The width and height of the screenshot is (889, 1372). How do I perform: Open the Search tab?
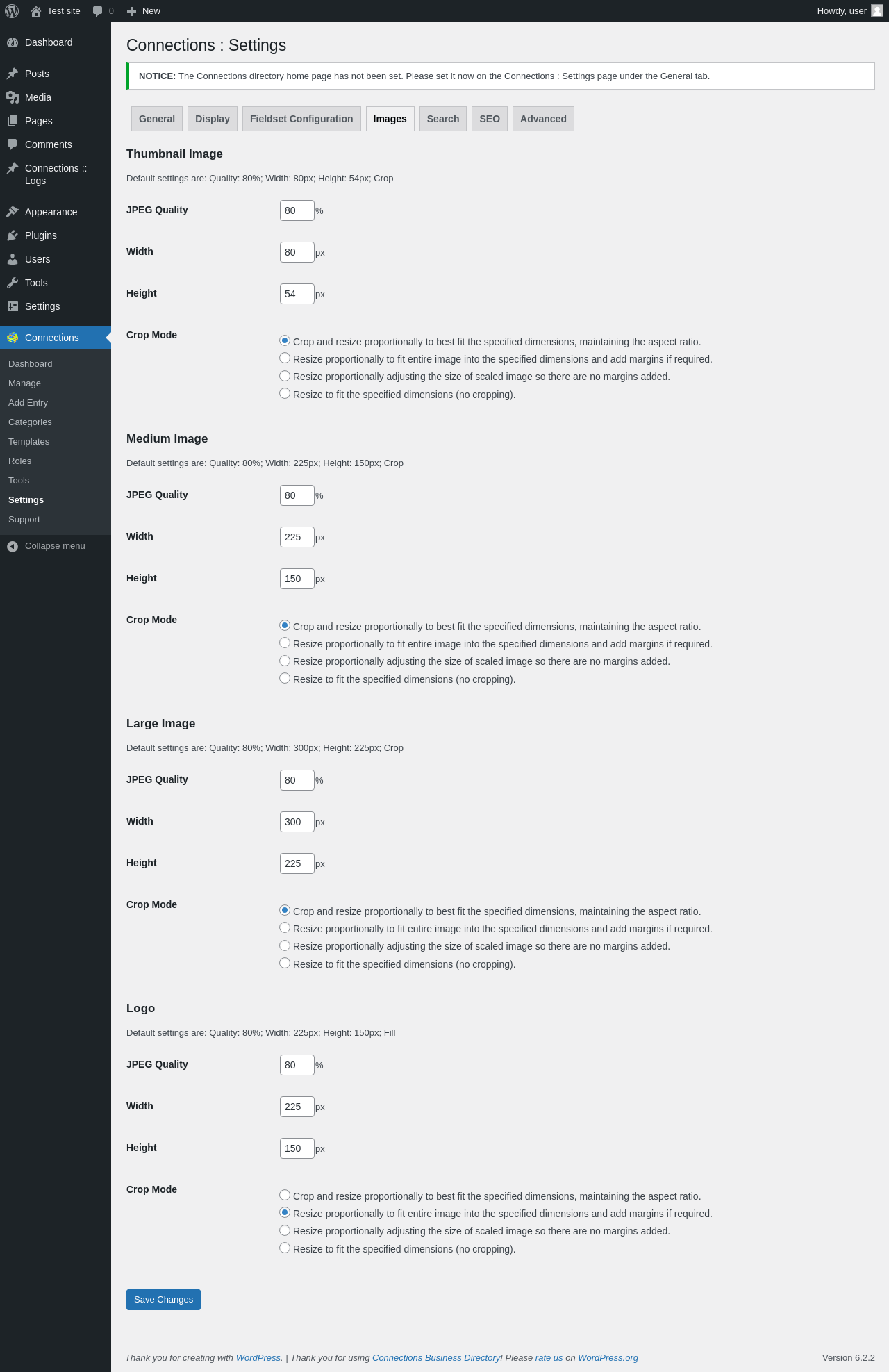443,119
